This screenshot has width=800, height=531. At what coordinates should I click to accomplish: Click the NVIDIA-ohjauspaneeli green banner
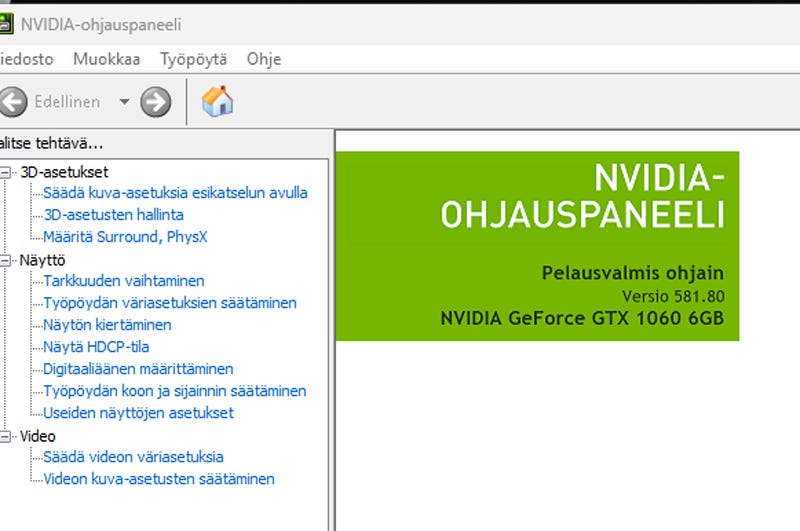click(537, 246)
